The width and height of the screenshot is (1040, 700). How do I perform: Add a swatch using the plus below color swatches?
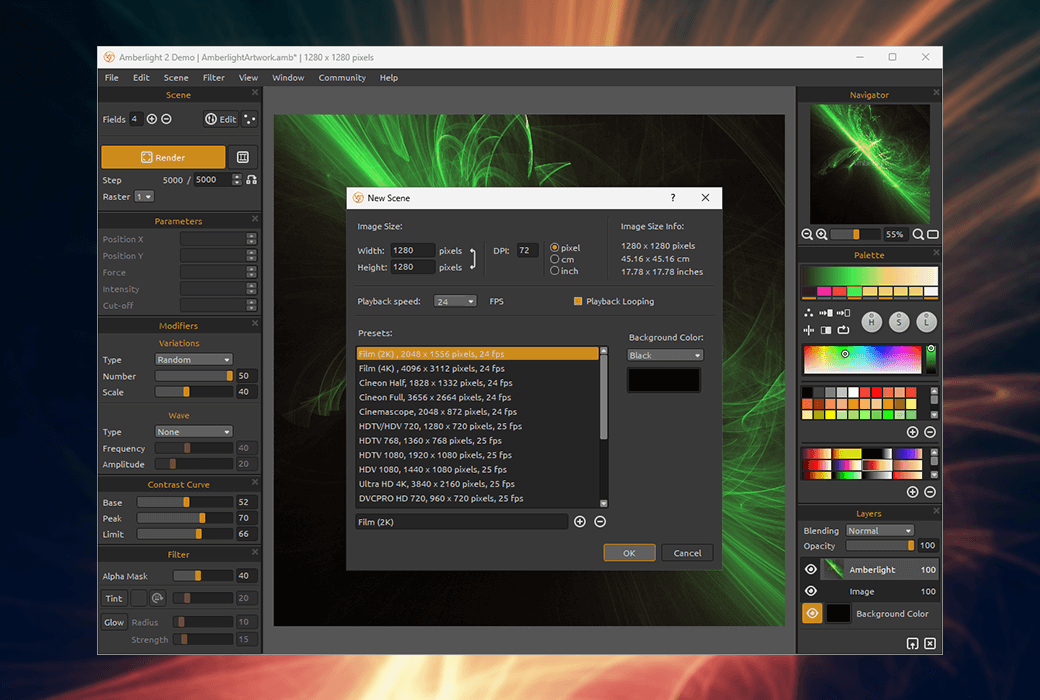click(913, 432)
